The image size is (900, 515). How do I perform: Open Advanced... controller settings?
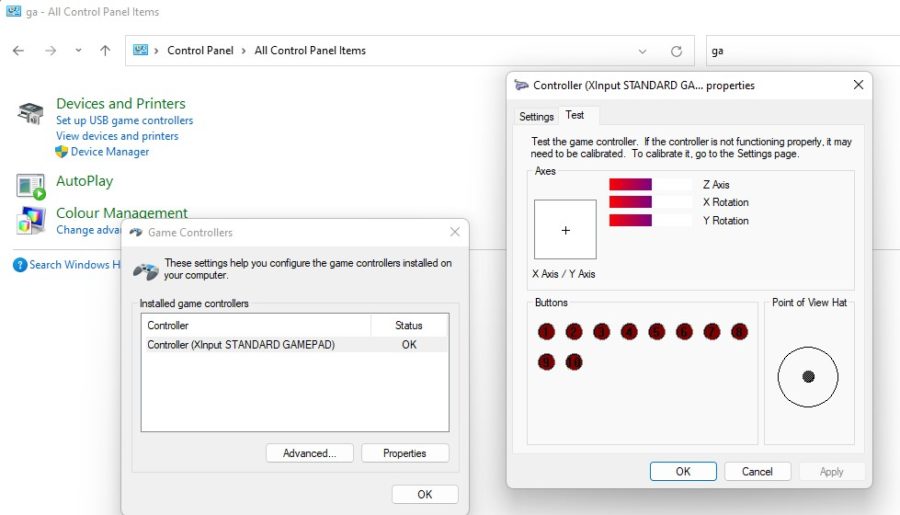(309, 453)
